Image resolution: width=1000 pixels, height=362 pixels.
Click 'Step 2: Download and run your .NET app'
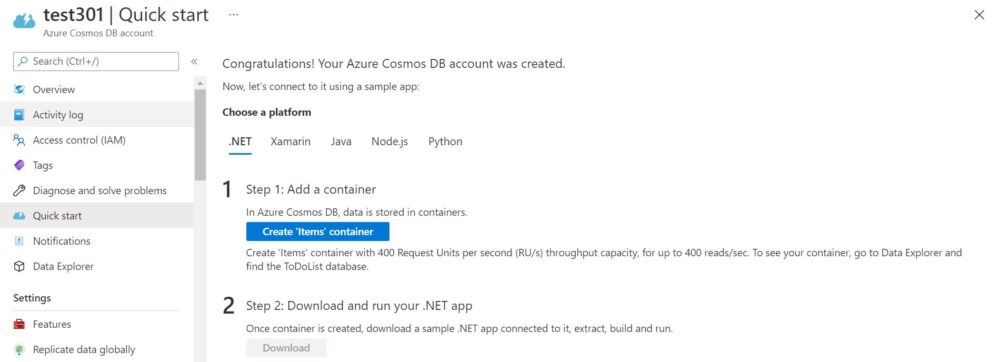tap(359, 306)
